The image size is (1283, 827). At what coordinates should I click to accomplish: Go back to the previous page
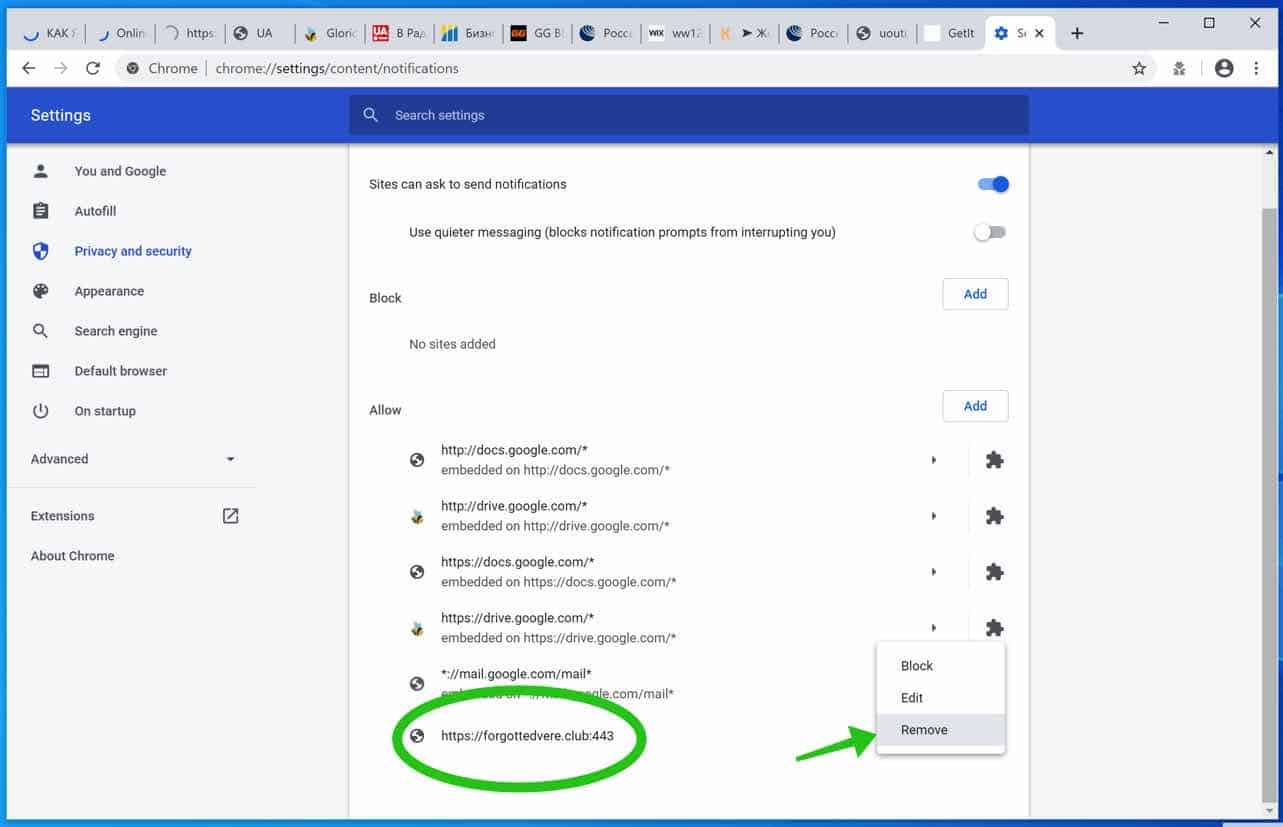coord(29,68)
